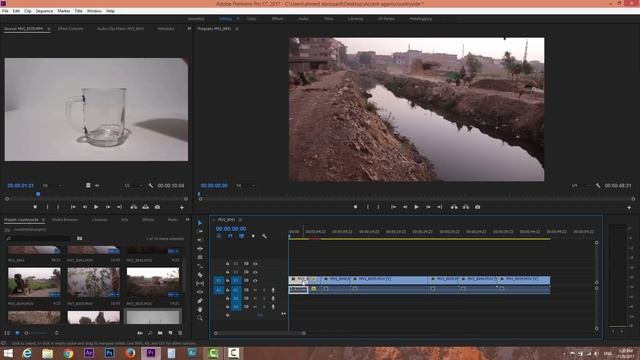640x360 pixels.
Task: Expand Project panel group overflow chevron
Action: click(x=188, y=220)
